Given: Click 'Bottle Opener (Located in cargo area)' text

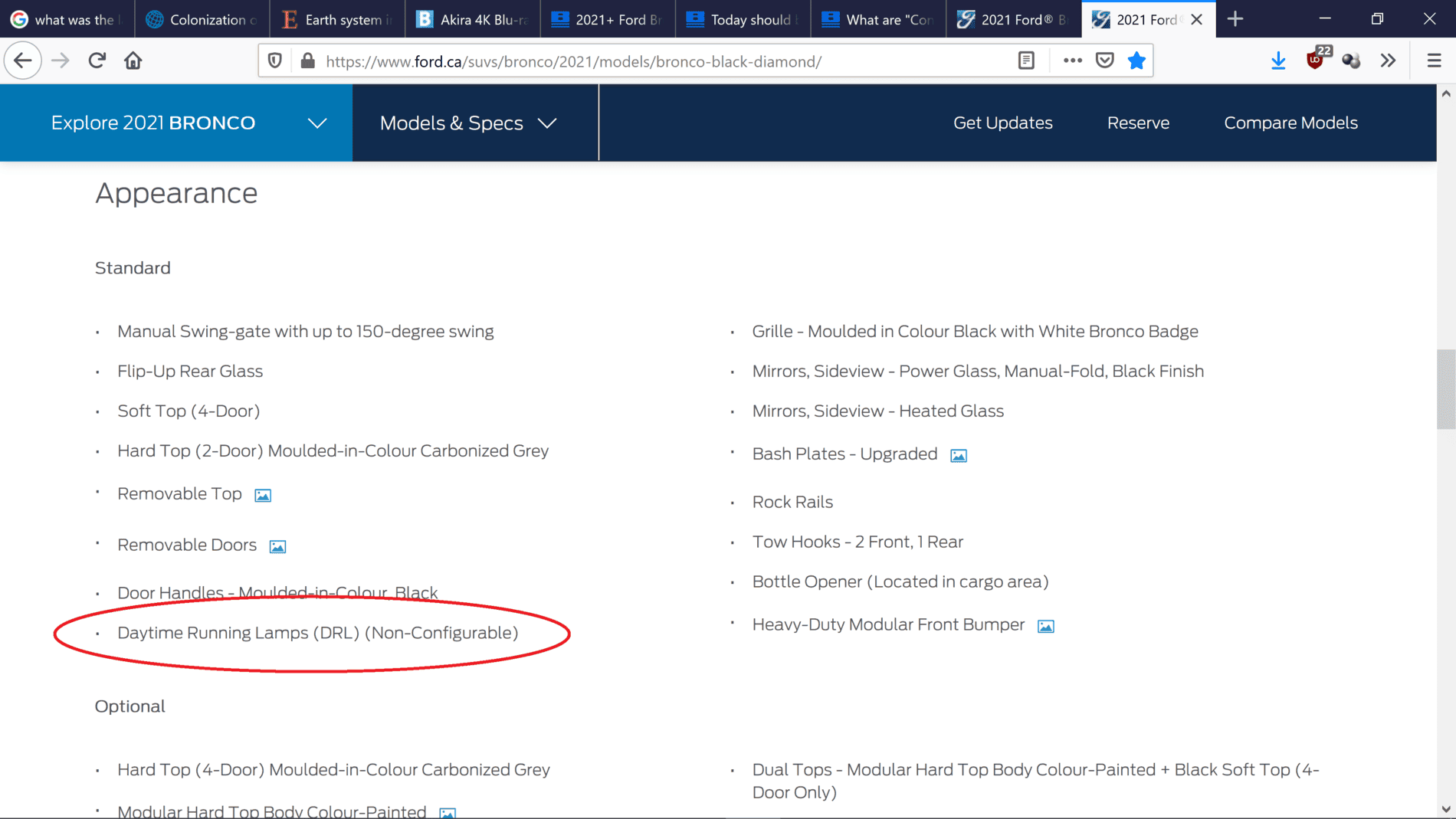Looking at the screenshot, I should pyautogui.click(x=900, y=581).
